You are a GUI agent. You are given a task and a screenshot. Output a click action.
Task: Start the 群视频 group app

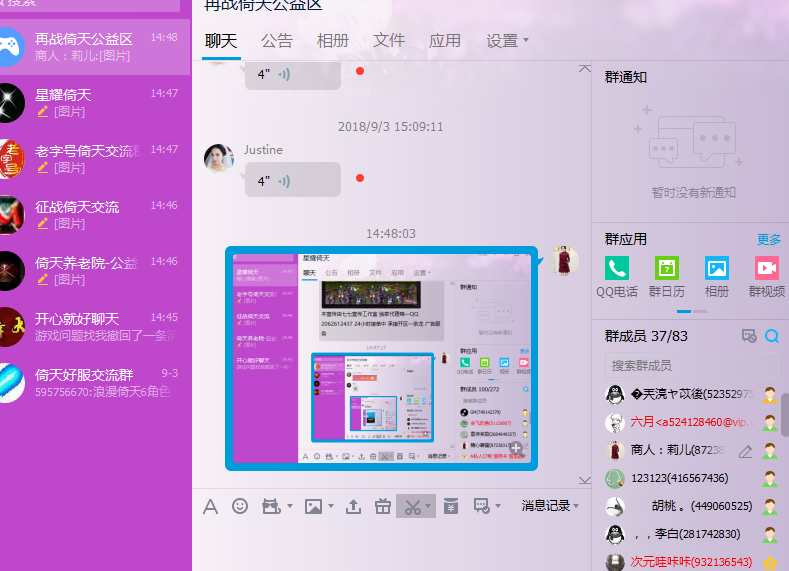[767, 268]
